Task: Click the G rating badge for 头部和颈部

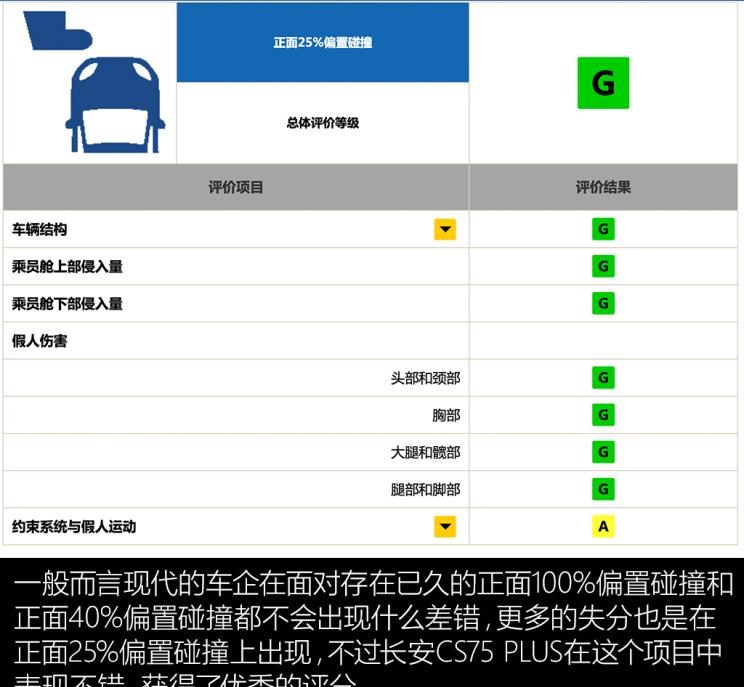Action: pyautogui.click(x=603, y=378)
